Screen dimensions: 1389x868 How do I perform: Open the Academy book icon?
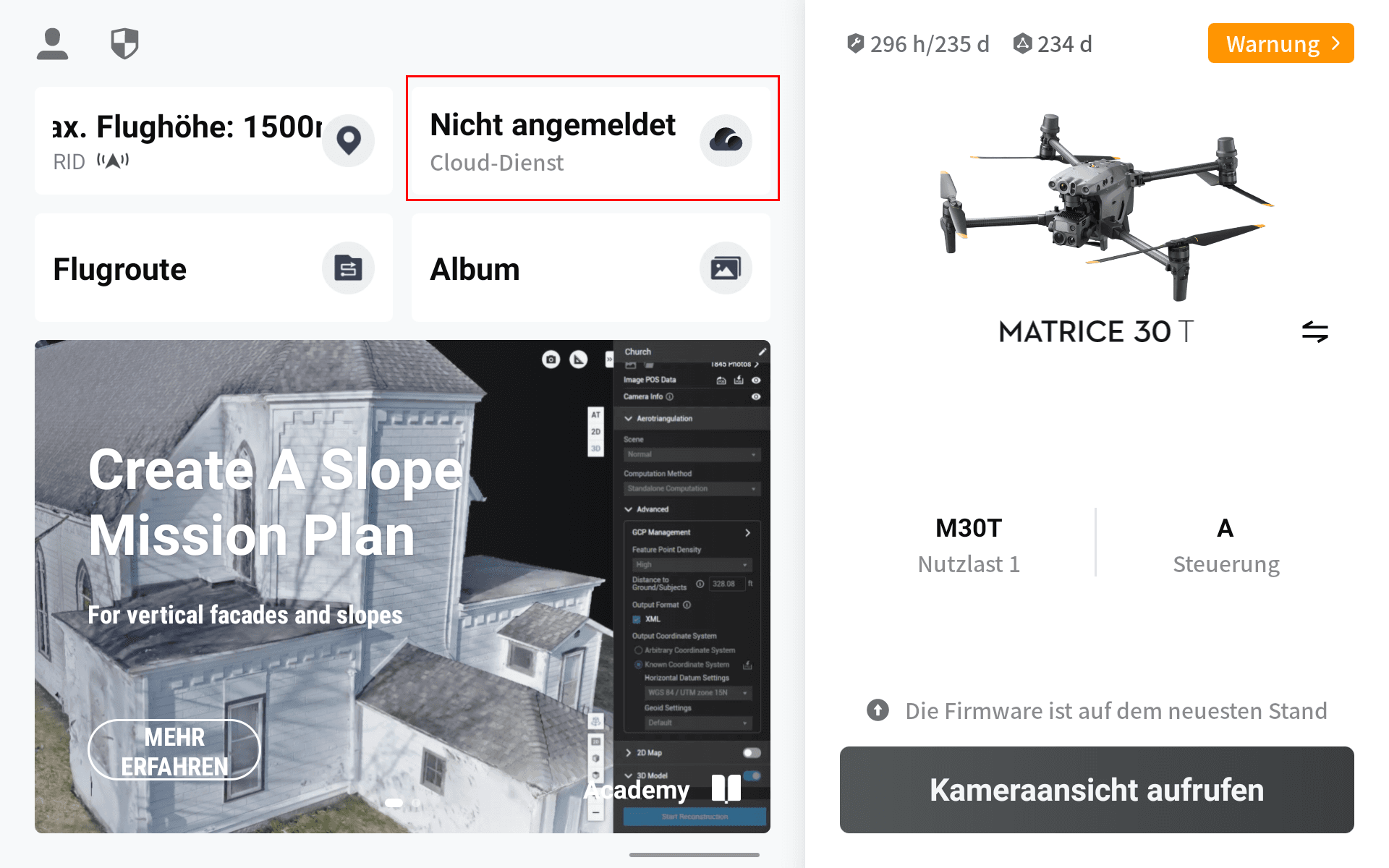(x=726, y=788)
